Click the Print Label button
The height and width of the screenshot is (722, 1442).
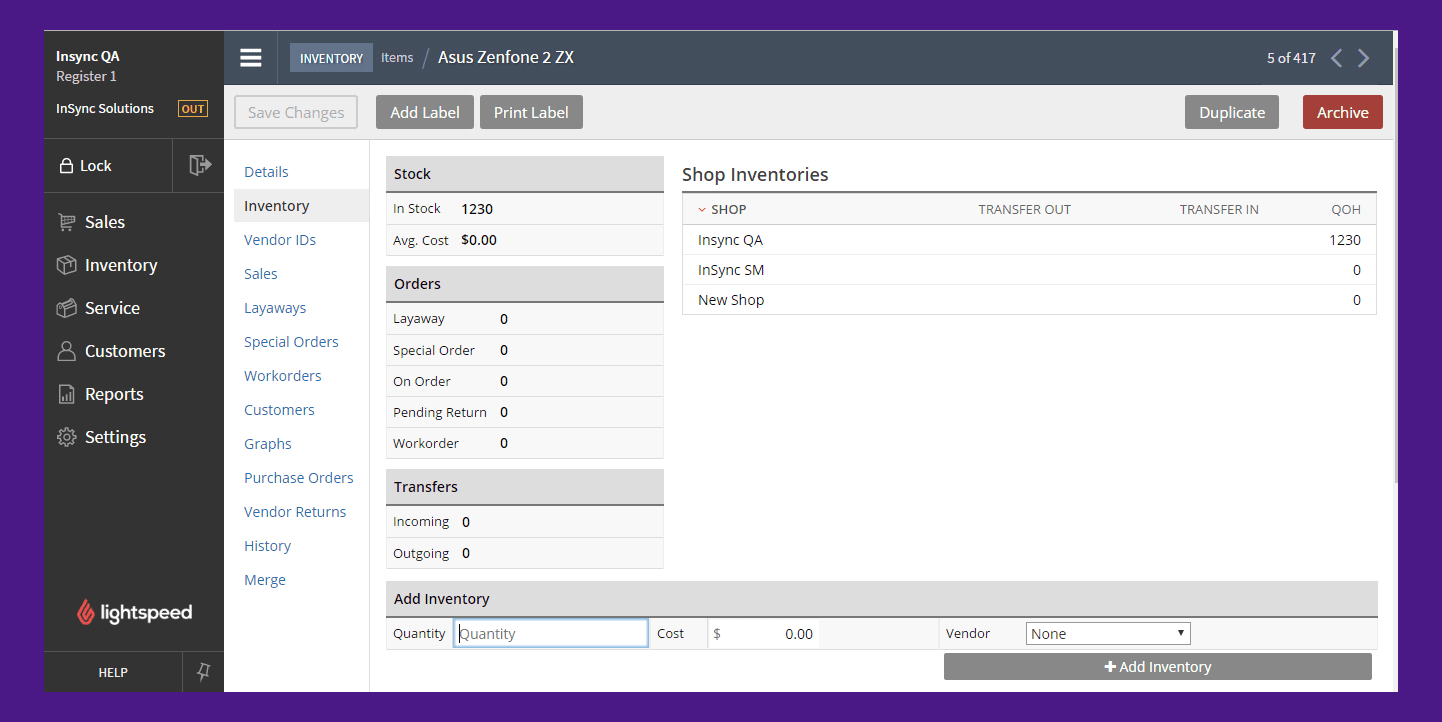coord(531,112)
